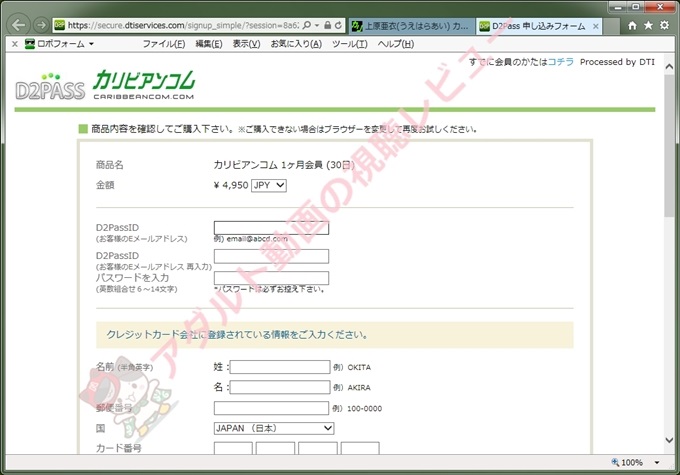
Task: Open the JAPAN (日本) country dropdown
Action: pyautogui.click(x=274, y=428)
